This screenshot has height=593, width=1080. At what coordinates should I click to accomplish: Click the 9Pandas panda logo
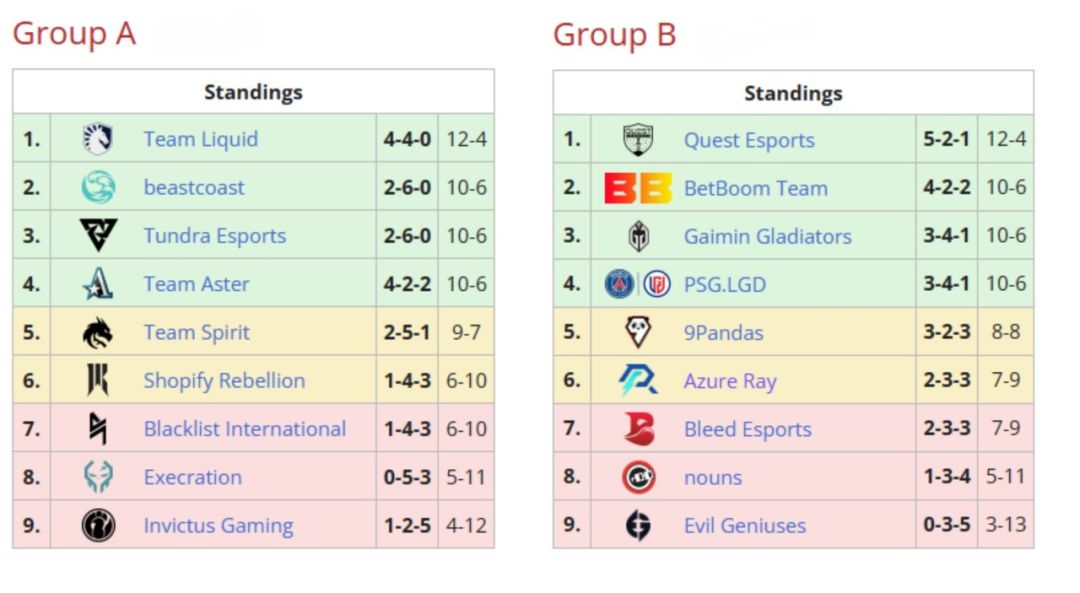638,332
